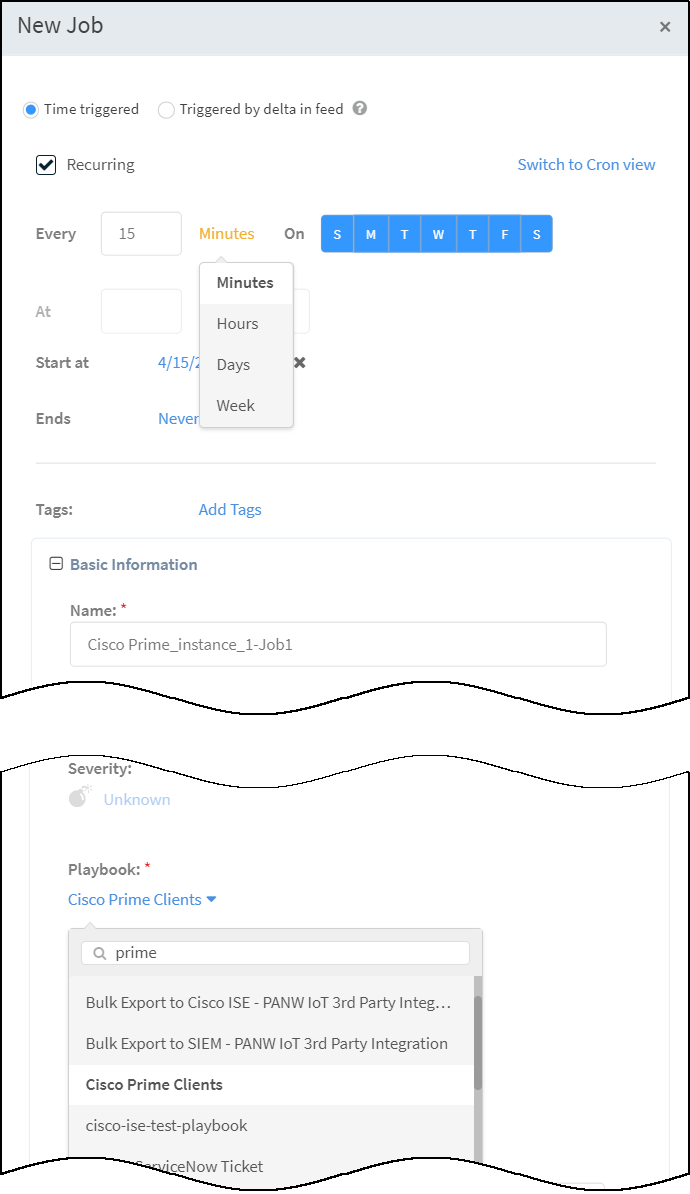Click the severity bomb icon
Screen dimensions: 690x1194
80,798
